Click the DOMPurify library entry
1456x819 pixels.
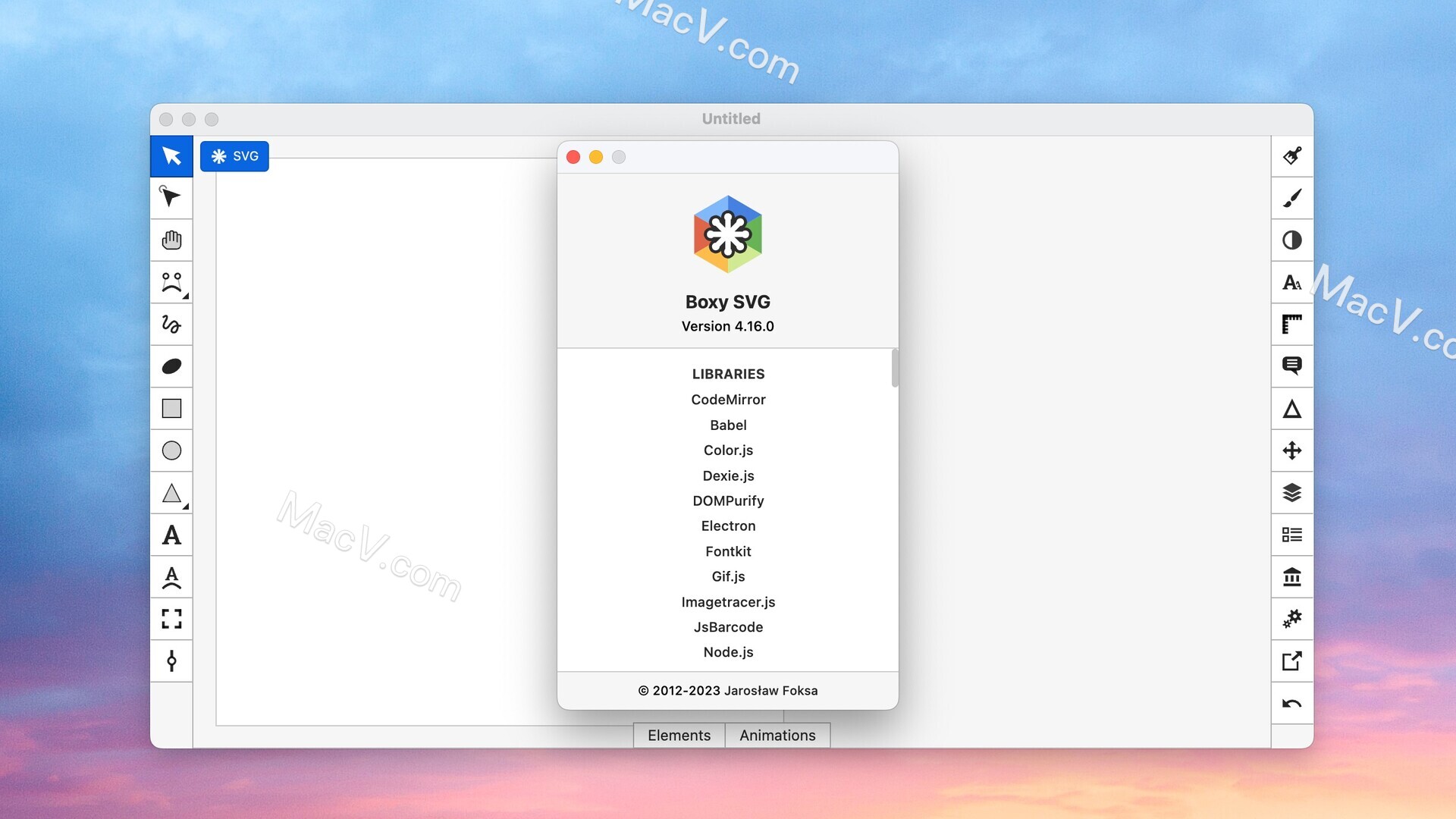(x=728, y=501)
